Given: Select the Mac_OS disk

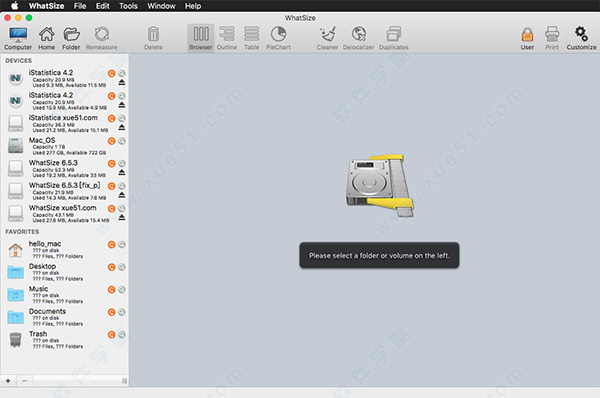Looking at the screenshot, I should [64, 146].
